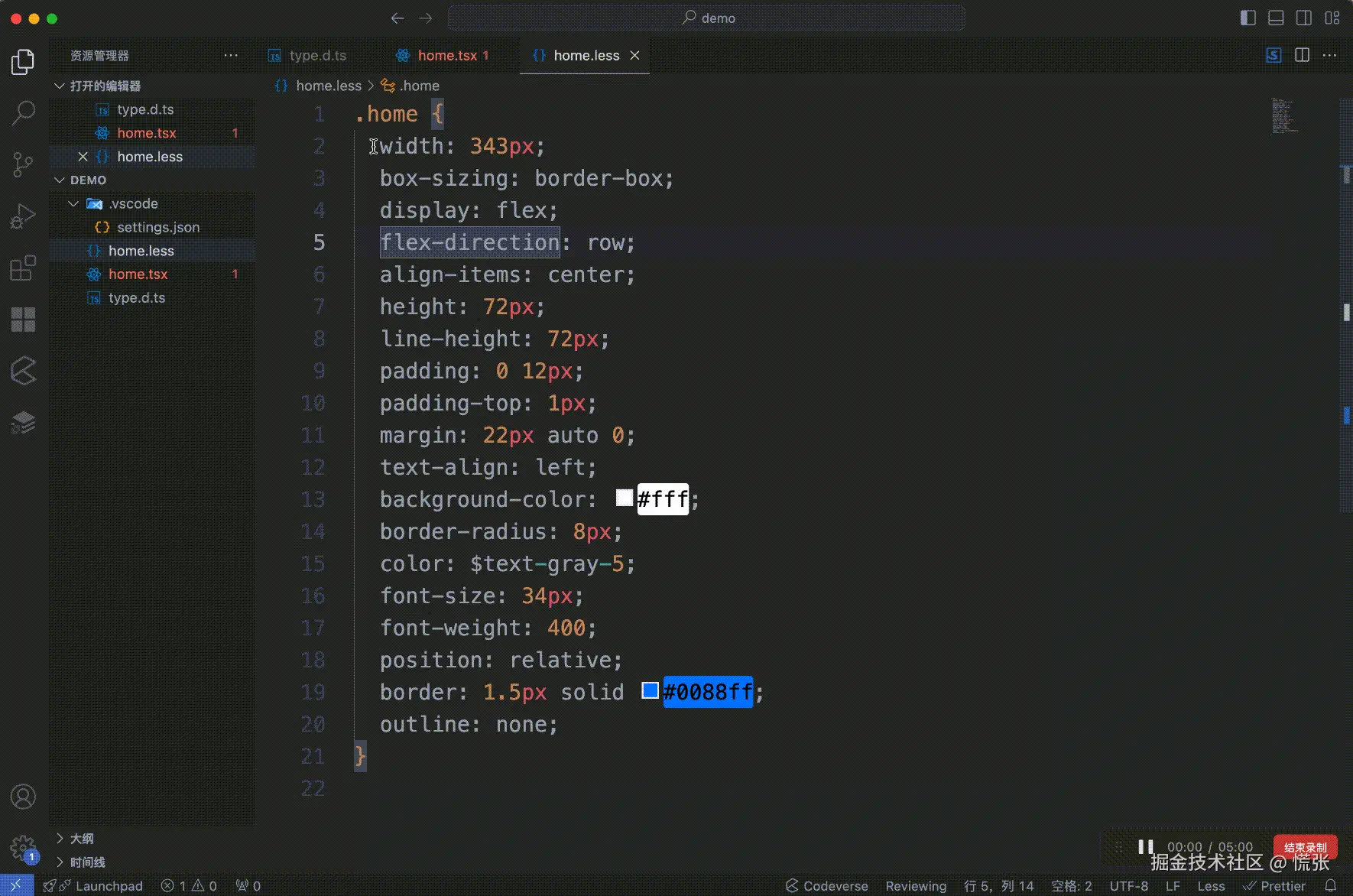
Task: Open the Search panel in the activity bar
Action: tap(23, 112)
